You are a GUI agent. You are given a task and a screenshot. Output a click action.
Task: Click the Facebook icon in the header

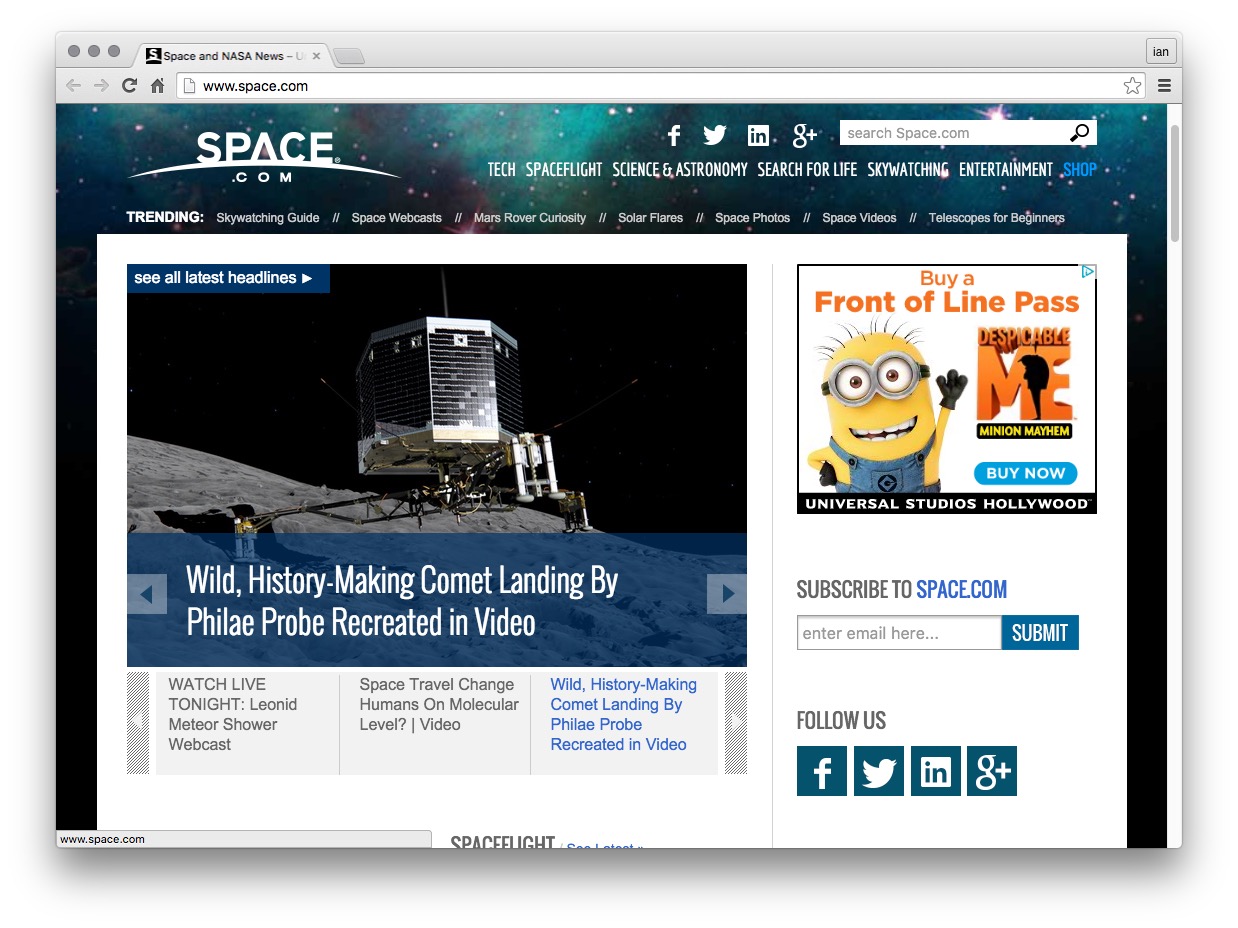(674, 135)
